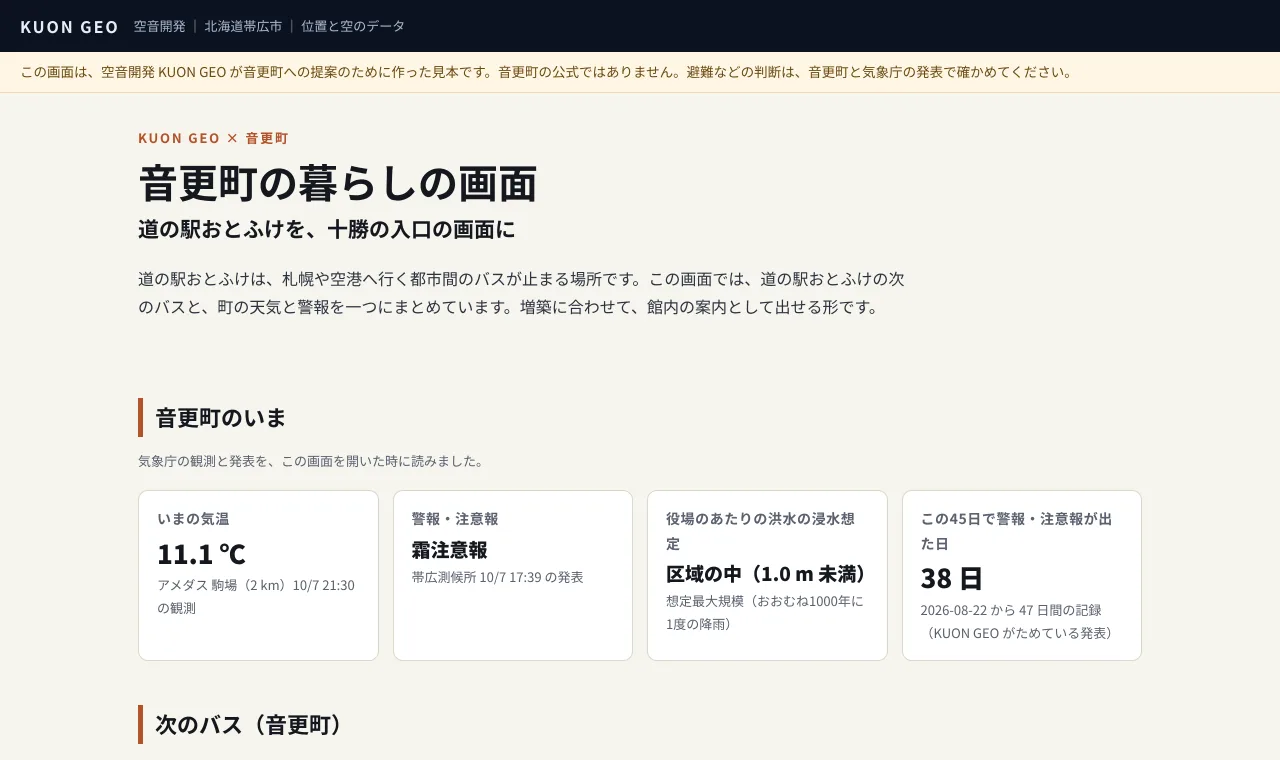Click the 霜注意報 advisory value
Image resolution: width=1280 pixels, height=760 pixels.
[450, 550]
